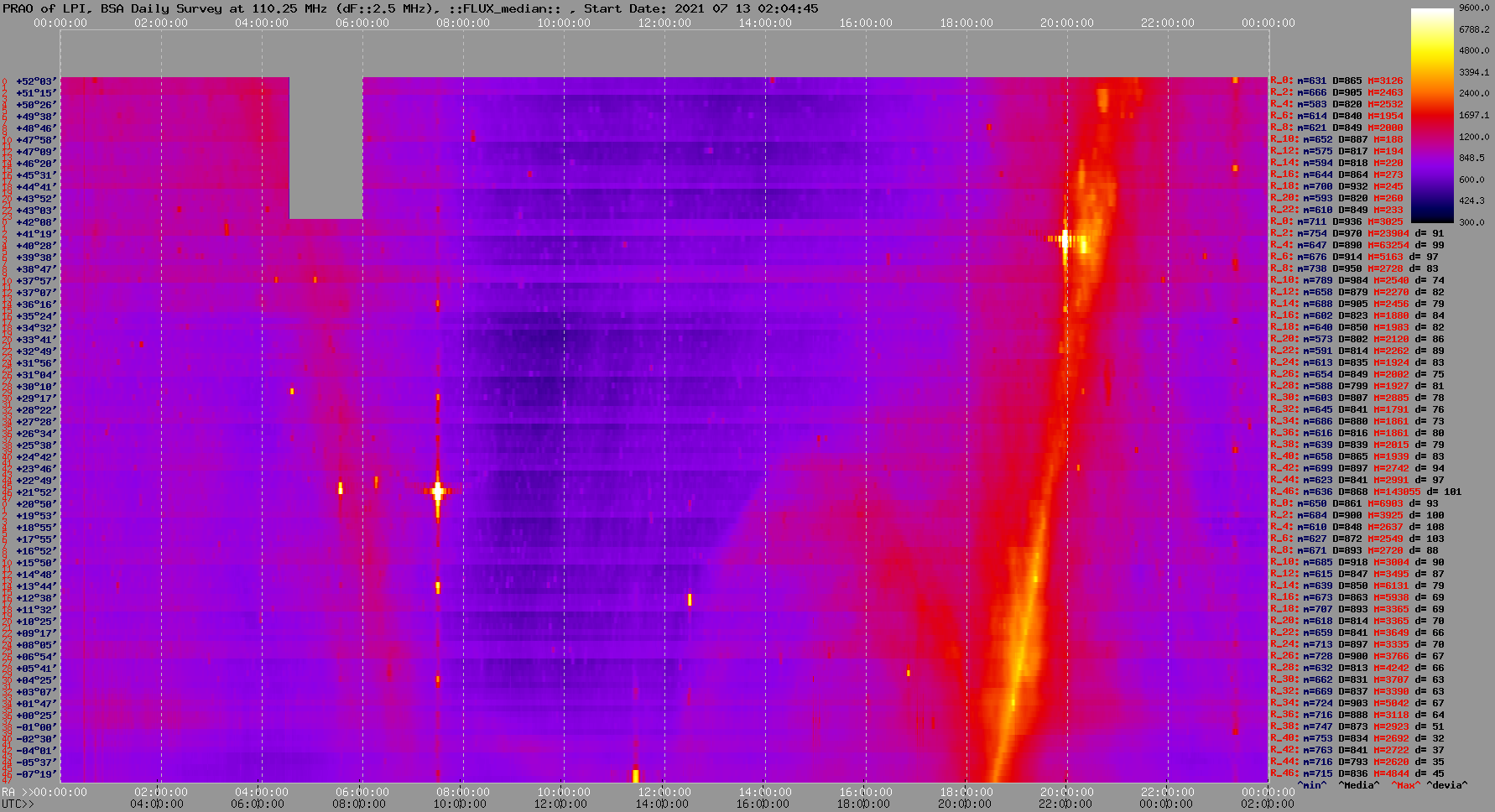Click the stats row with M=3025
The image size is (1495, 812).
[1336, 222]
